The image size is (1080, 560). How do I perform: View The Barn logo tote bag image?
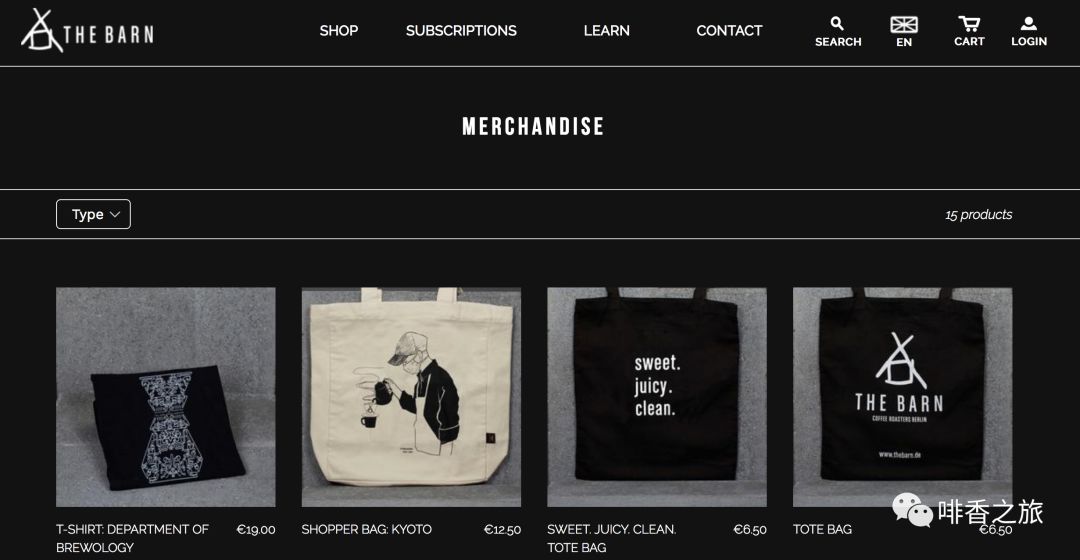pos(902,397)
